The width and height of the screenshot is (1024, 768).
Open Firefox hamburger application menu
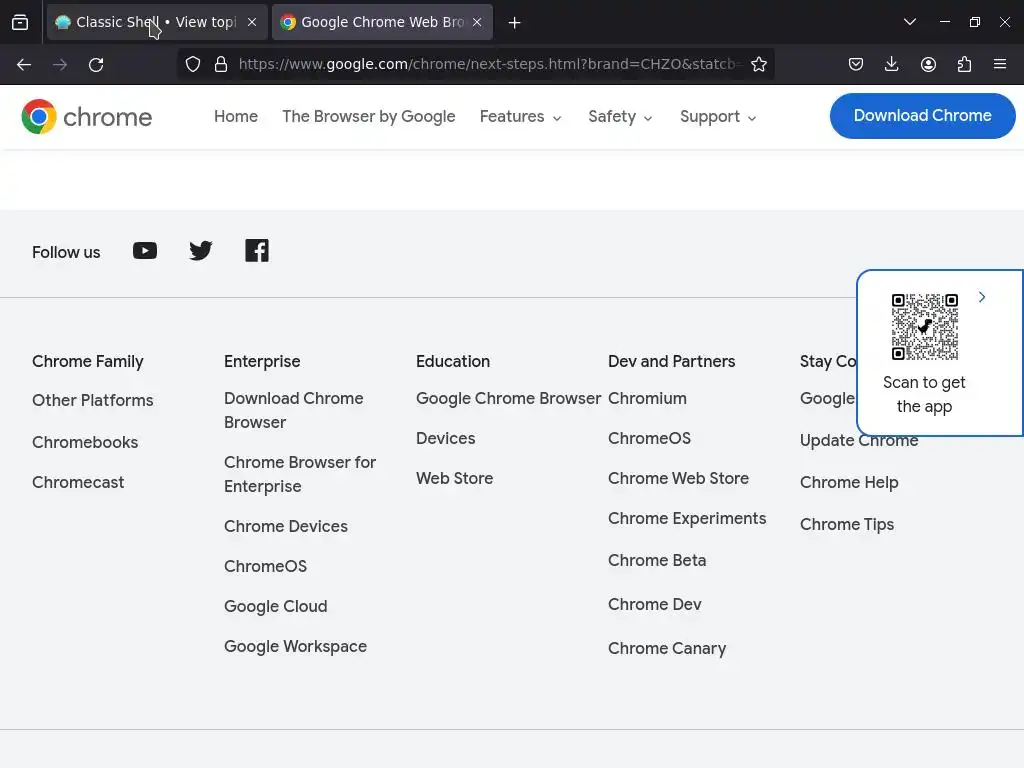point(1000,65)
